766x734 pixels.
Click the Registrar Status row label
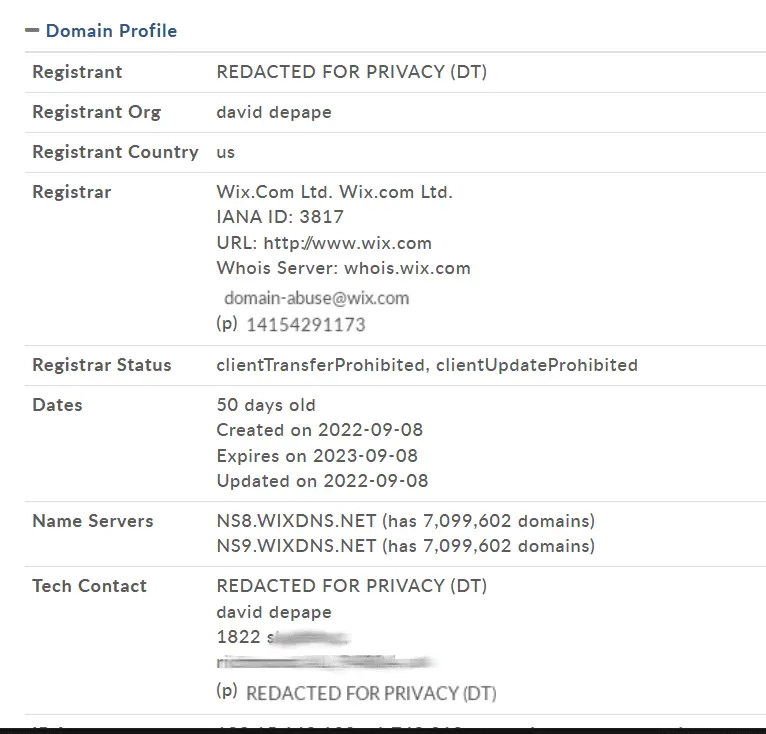coord(101,365)
